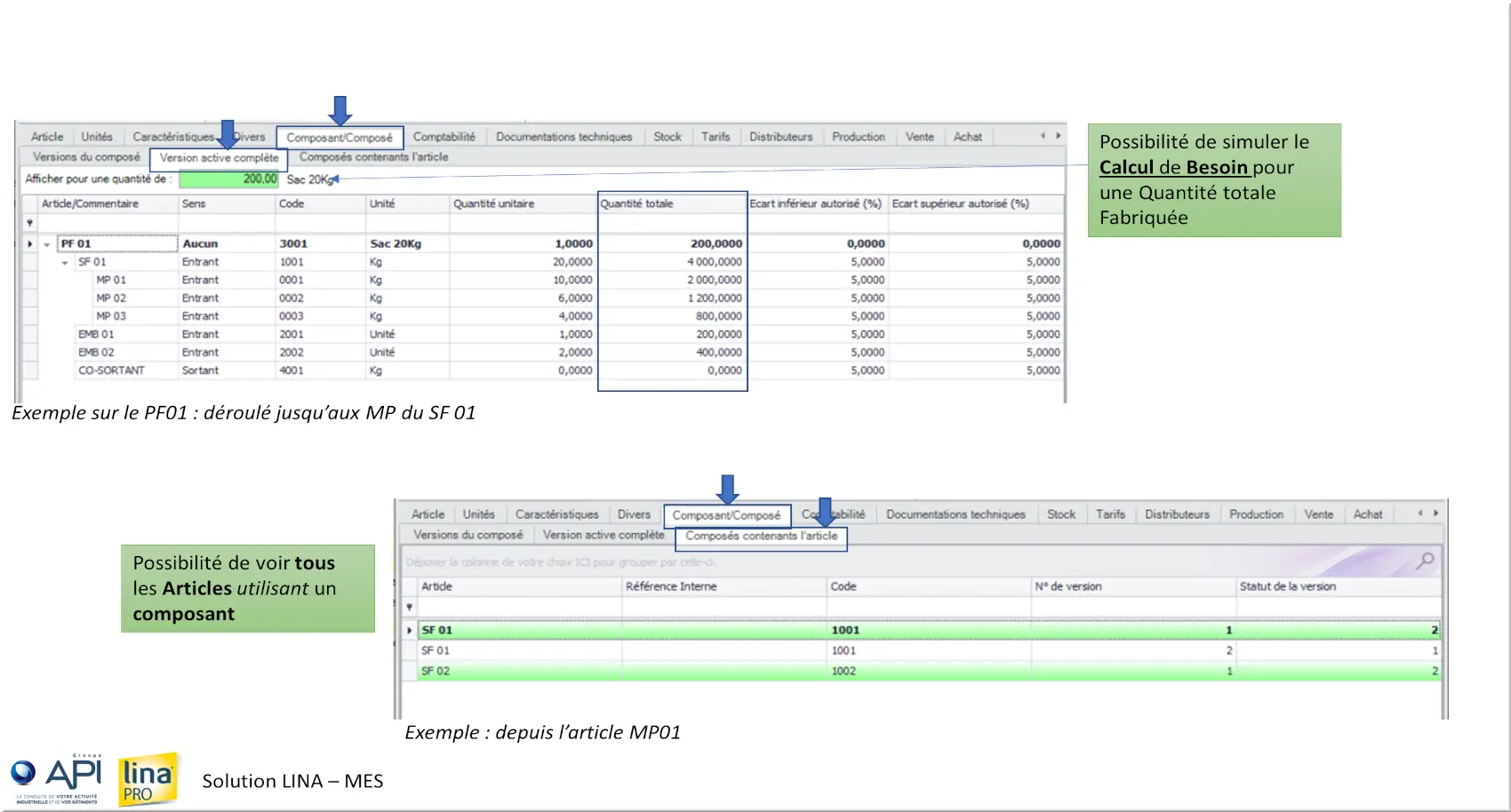Sort by Statut de la version header
Image resolution: width=1511 pixels, height=812 pixels.
pos(1338,586)
